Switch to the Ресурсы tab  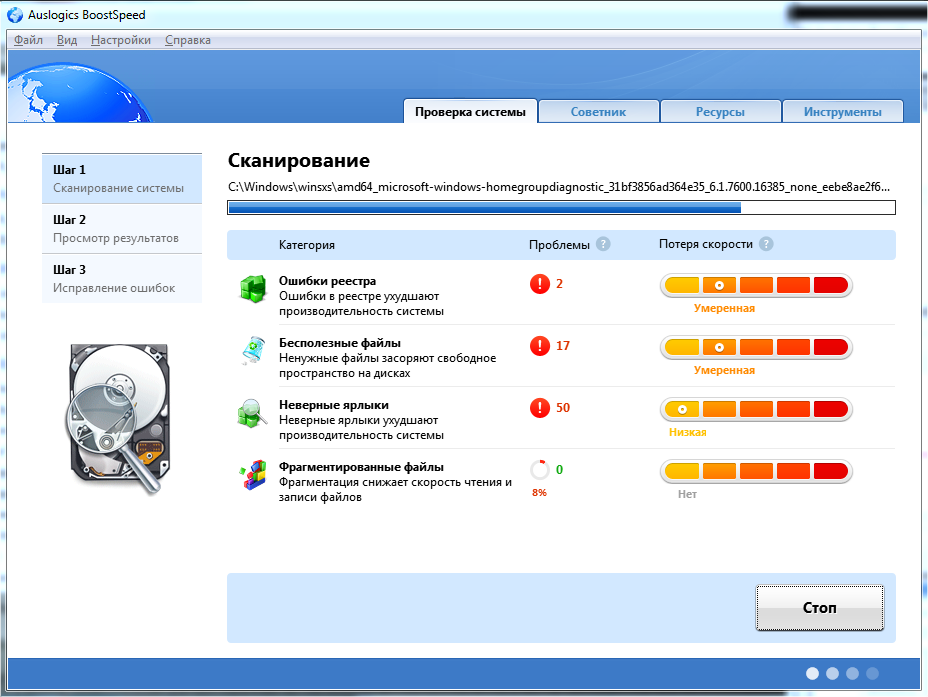(720, 112)
